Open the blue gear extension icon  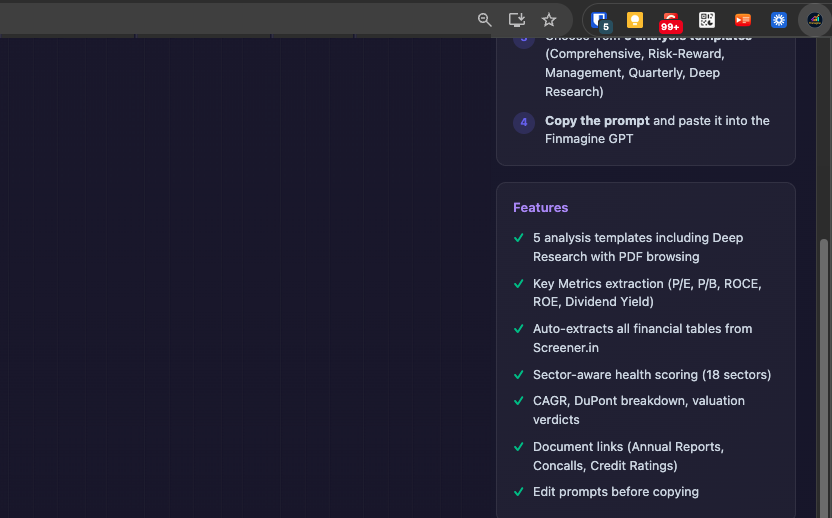(778, 20)
